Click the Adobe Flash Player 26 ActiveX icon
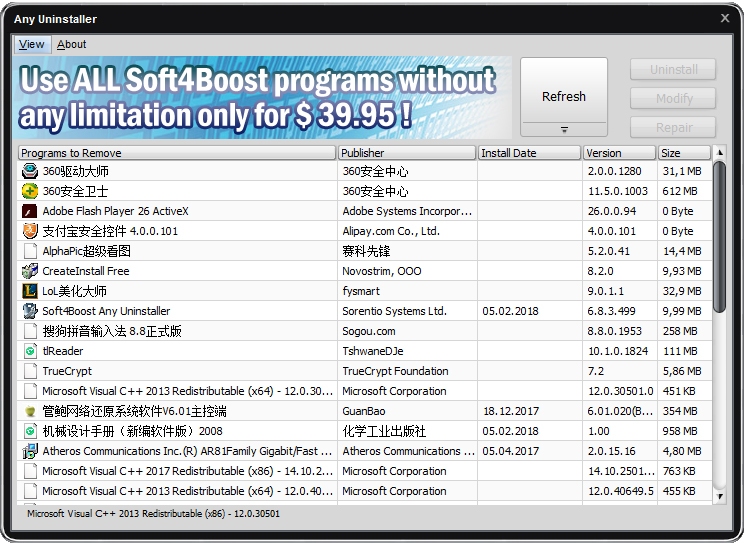745x543 pixels. pyautogui.click(x=30, y=211)
